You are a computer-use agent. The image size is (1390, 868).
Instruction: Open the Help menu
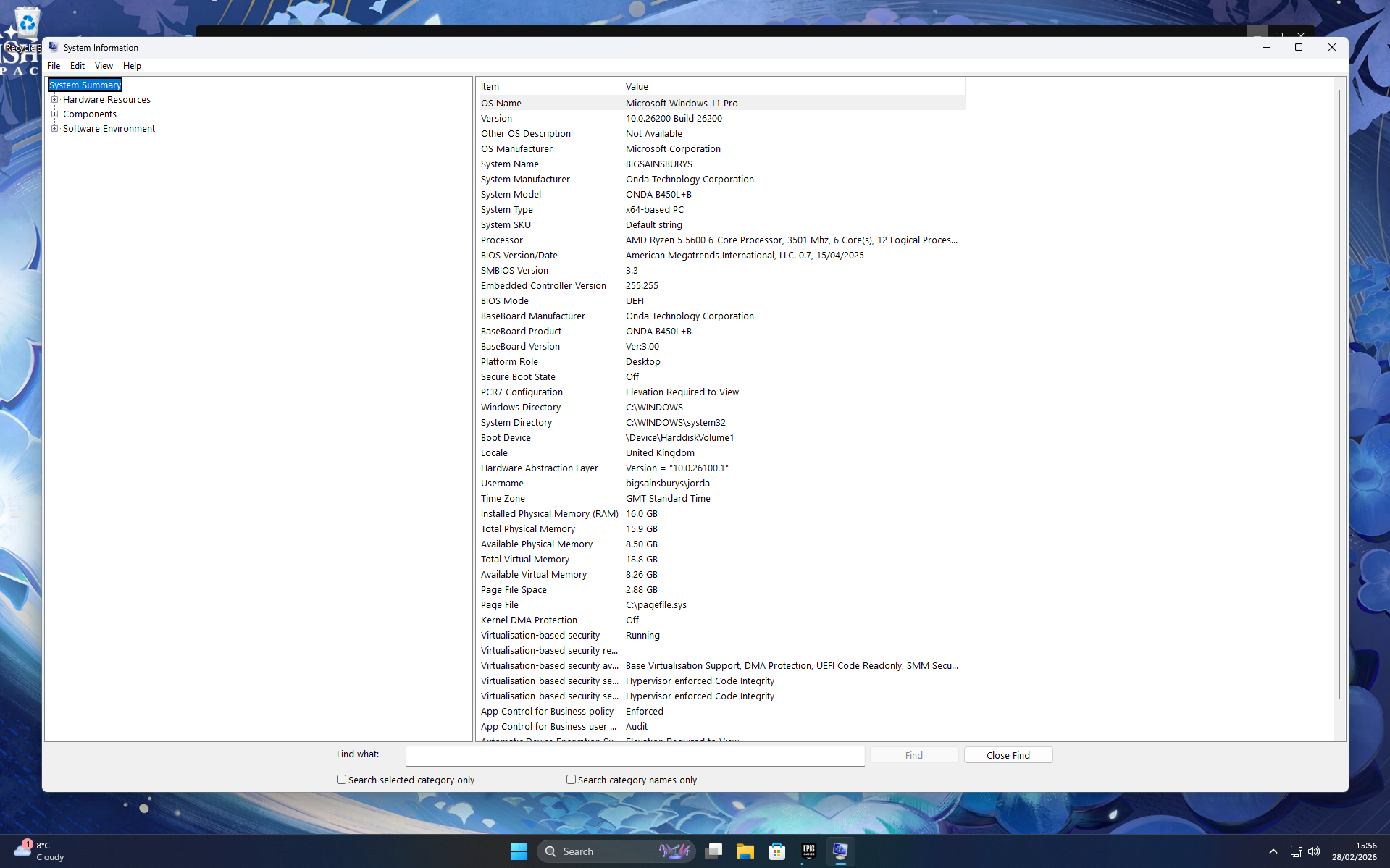coord(132,66)
